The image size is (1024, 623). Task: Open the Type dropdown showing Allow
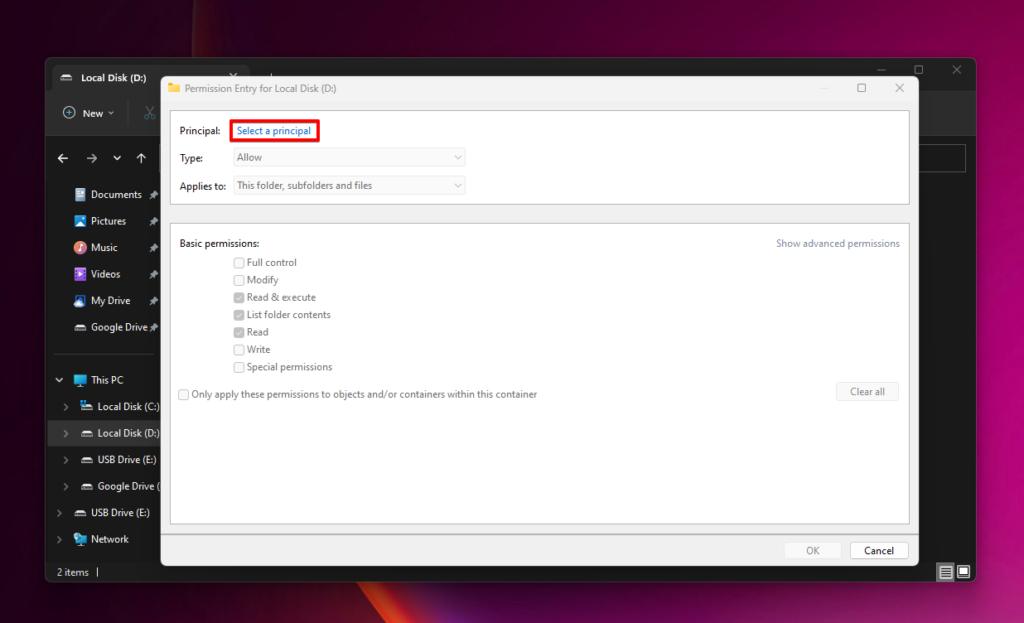[x=348, y=157]
